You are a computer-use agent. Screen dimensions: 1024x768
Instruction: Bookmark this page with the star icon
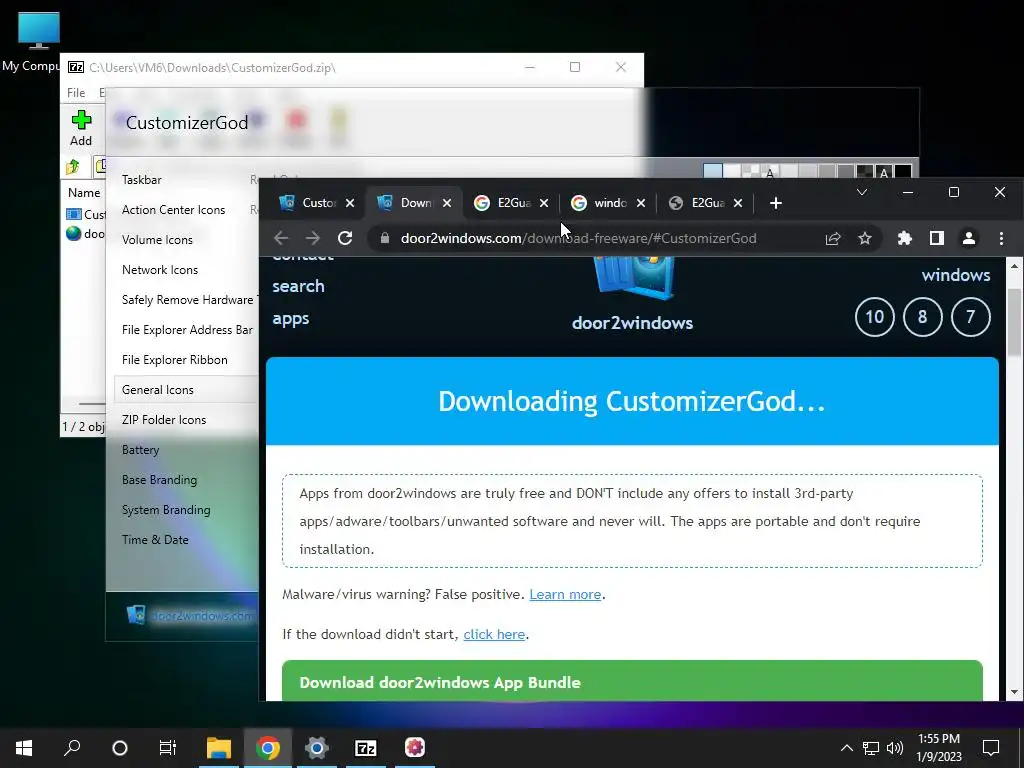pyautogui.click(x=865, y=238)
